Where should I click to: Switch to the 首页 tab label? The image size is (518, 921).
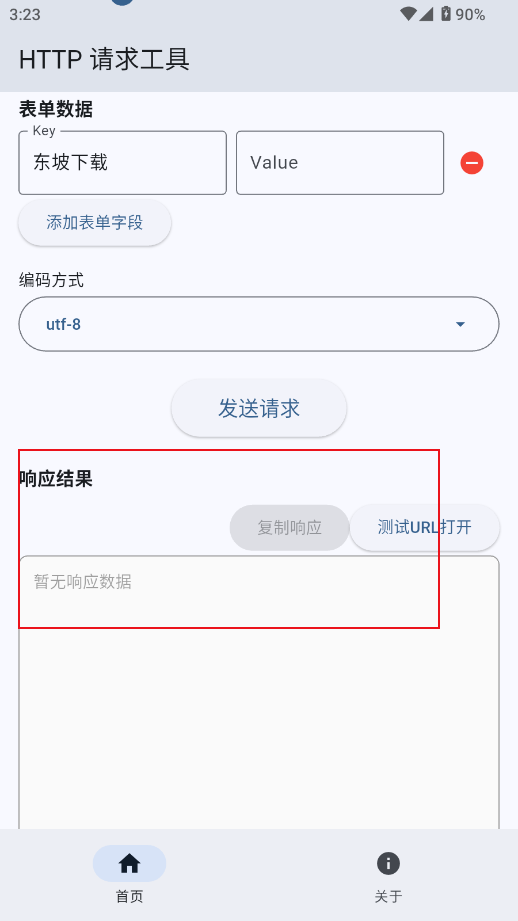(129, 896)
